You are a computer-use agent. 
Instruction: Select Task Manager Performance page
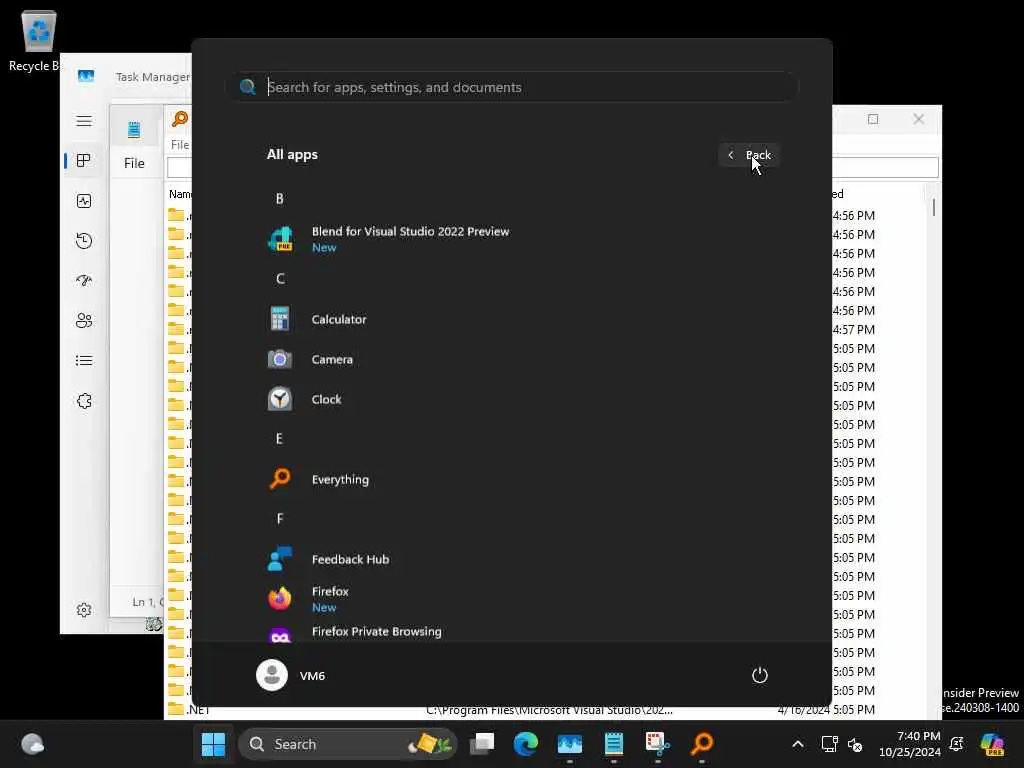pos(84,201)
